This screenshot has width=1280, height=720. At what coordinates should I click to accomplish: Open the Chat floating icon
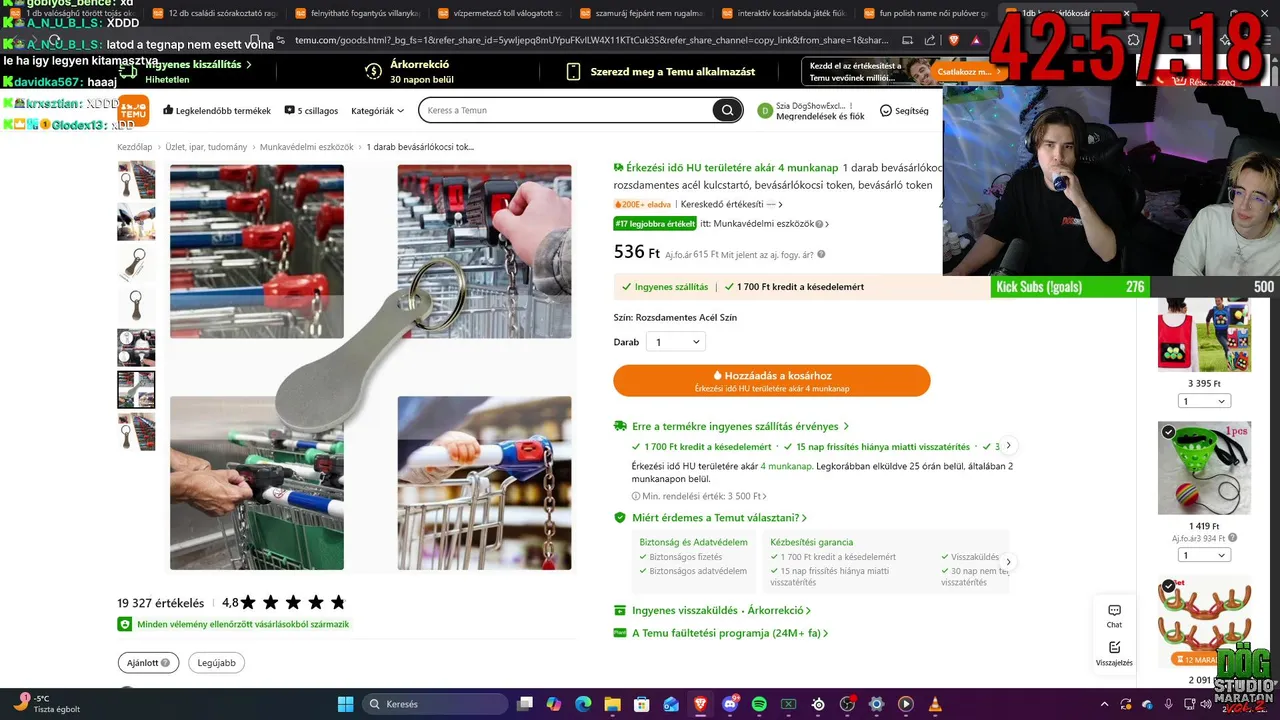point(1114,616)
